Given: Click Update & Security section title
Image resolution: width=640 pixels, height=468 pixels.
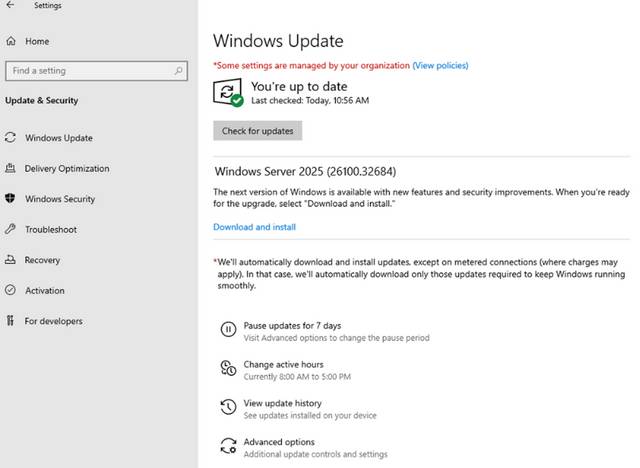Looking at the screenshot, I should tap(42, 100).
